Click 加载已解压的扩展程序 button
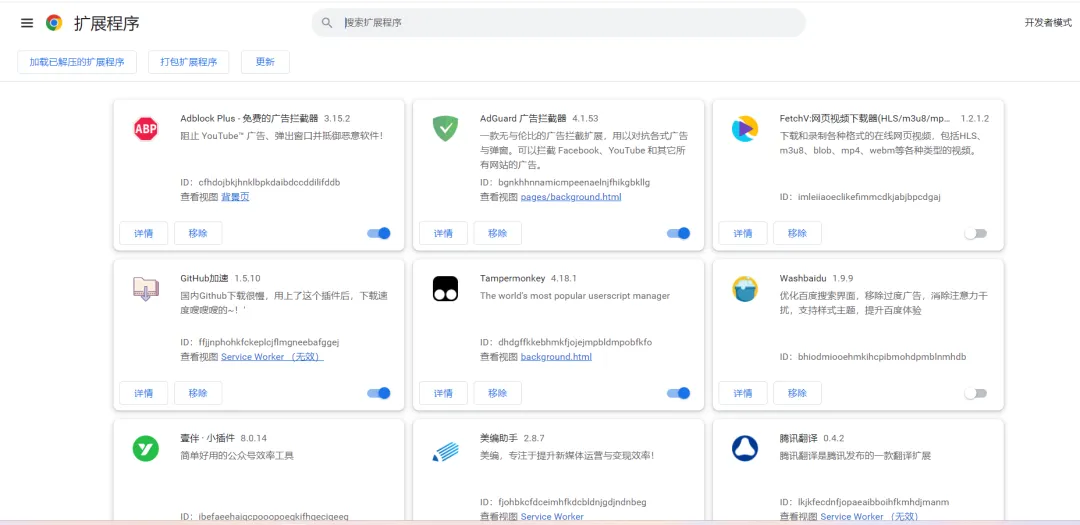The height and width of the screenshot is (525, 1080). click(76, 62)
